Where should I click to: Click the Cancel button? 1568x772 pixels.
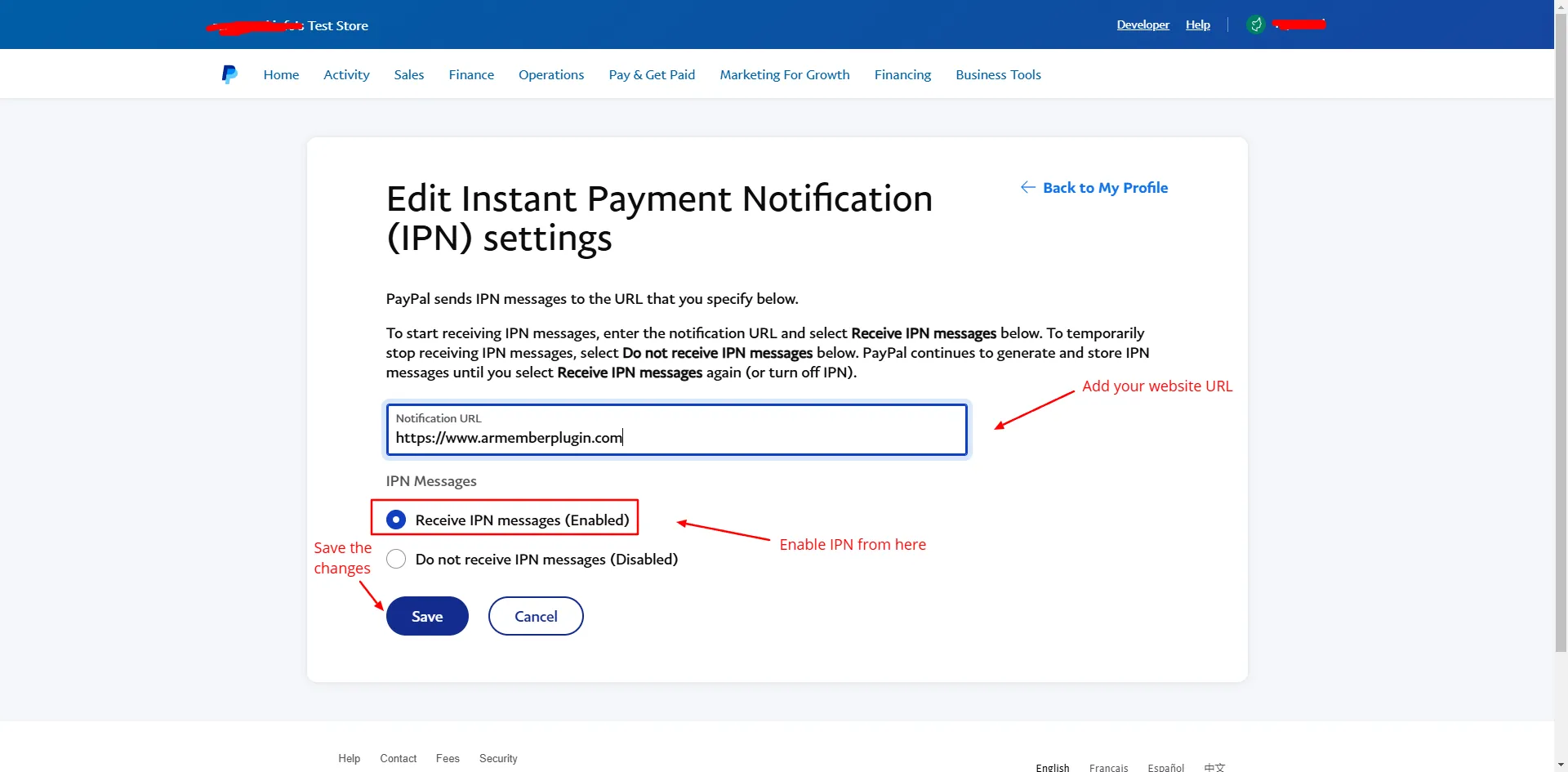pyautogui.click(x=536, y=616)
